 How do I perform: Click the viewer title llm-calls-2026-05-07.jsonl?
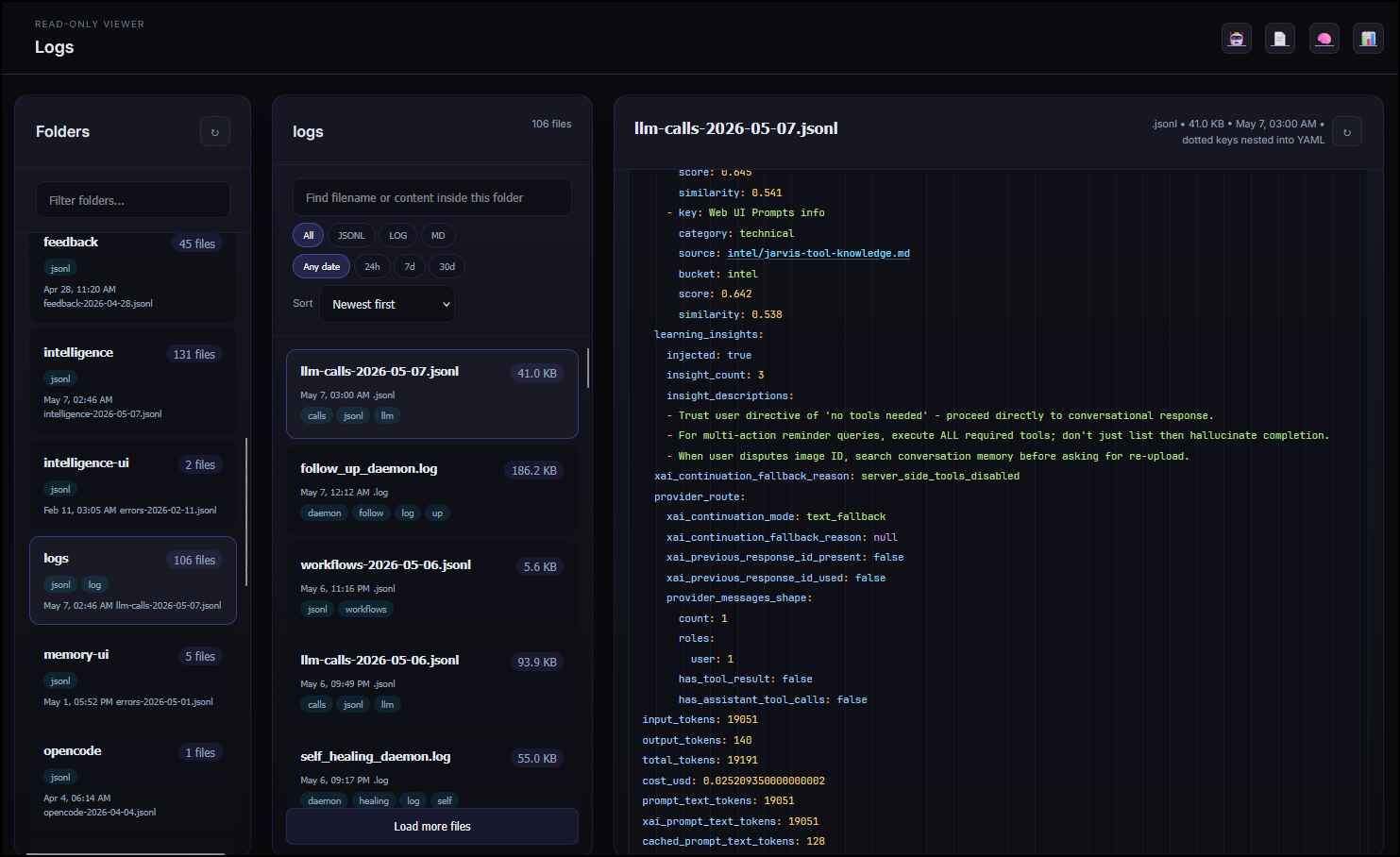(x=736, y=128)
